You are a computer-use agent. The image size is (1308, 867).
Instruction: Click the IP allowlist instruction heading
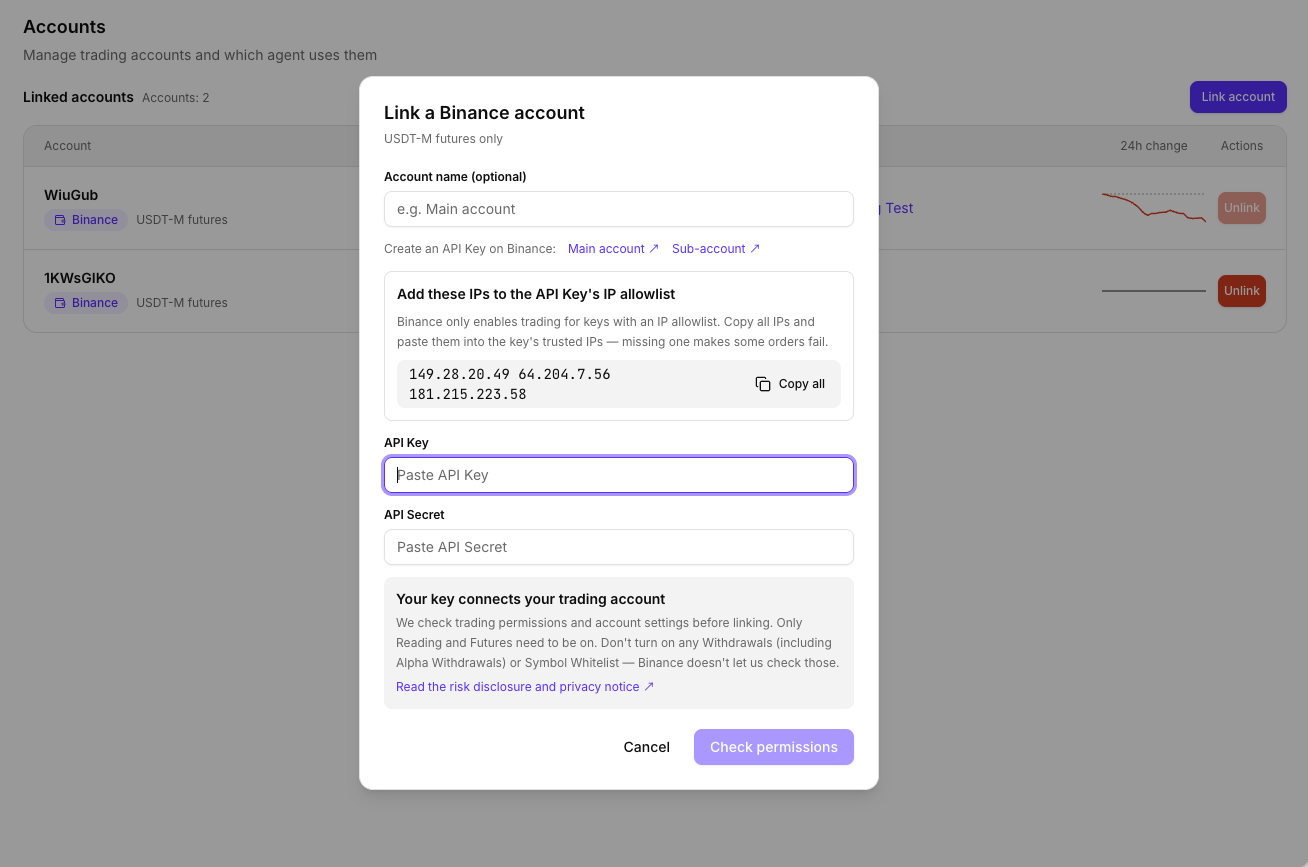(x=536, y=294)
